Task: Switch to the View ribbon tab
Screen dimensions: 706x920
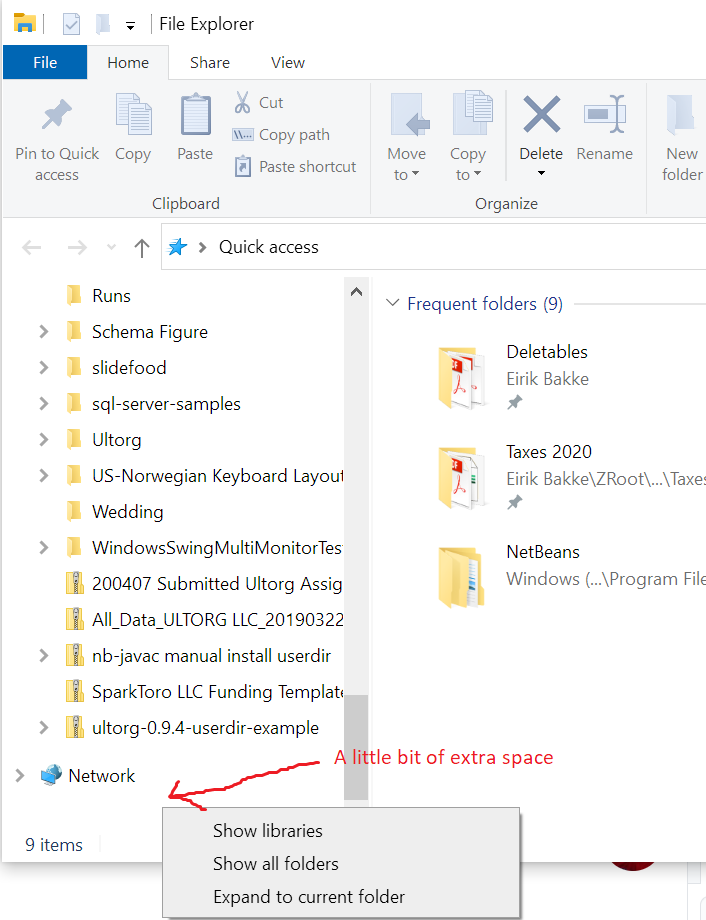Action: click(288, 62)
